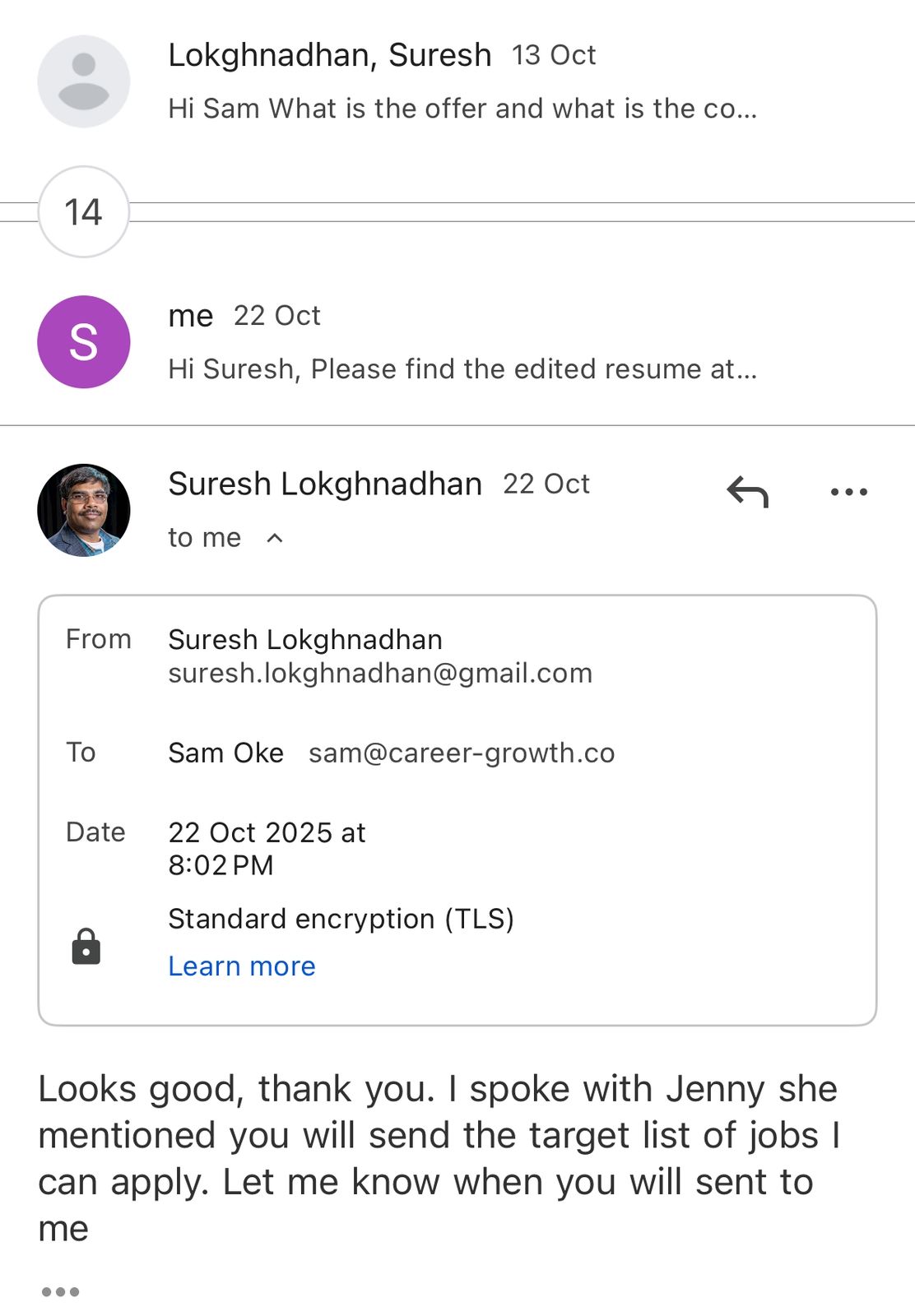Expand the 14 hidden messages

tap(84, 212)
